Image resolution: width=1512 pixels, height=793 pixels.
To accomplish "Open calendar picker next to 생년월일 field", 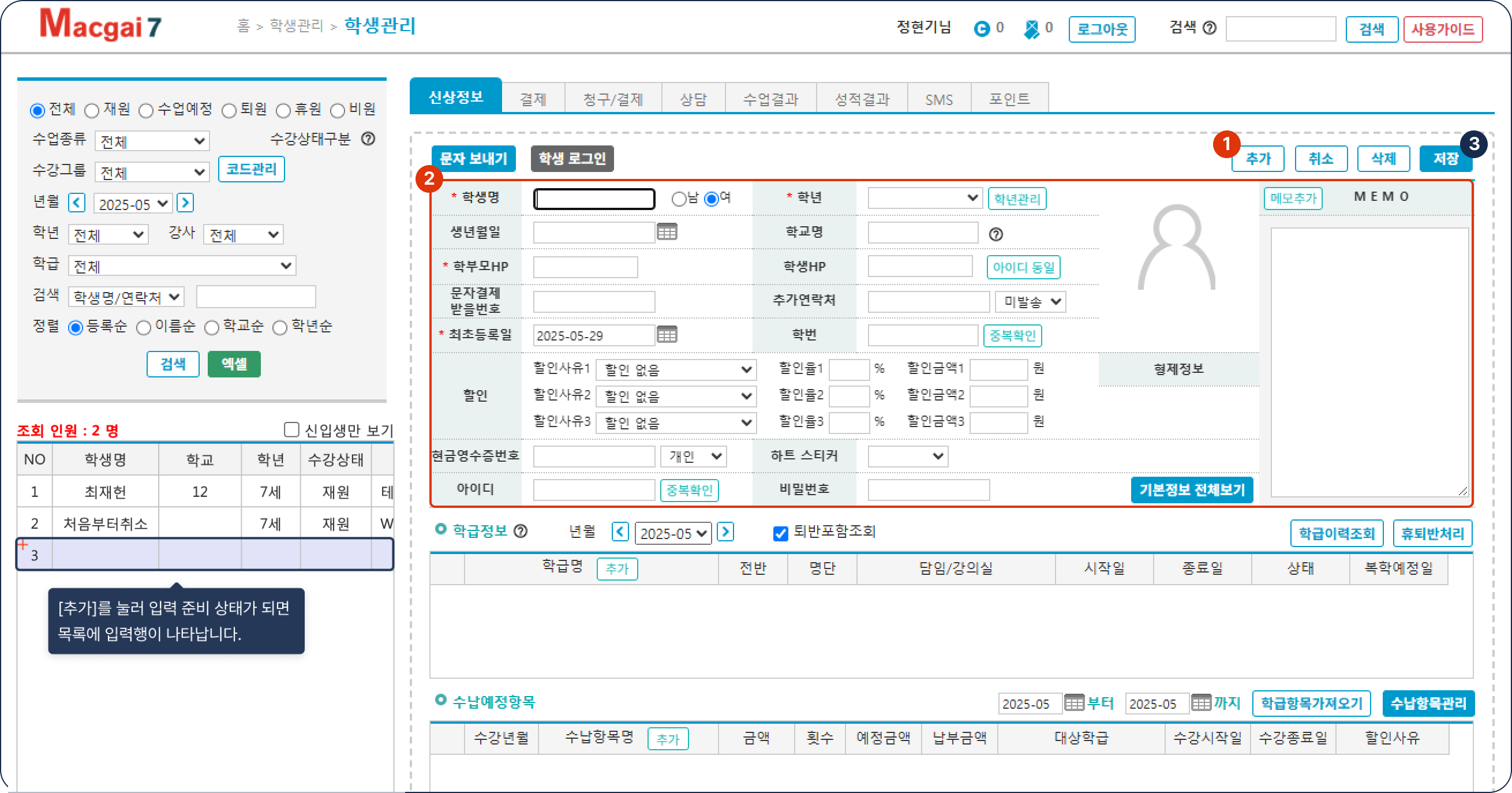I will pos(667,232).
